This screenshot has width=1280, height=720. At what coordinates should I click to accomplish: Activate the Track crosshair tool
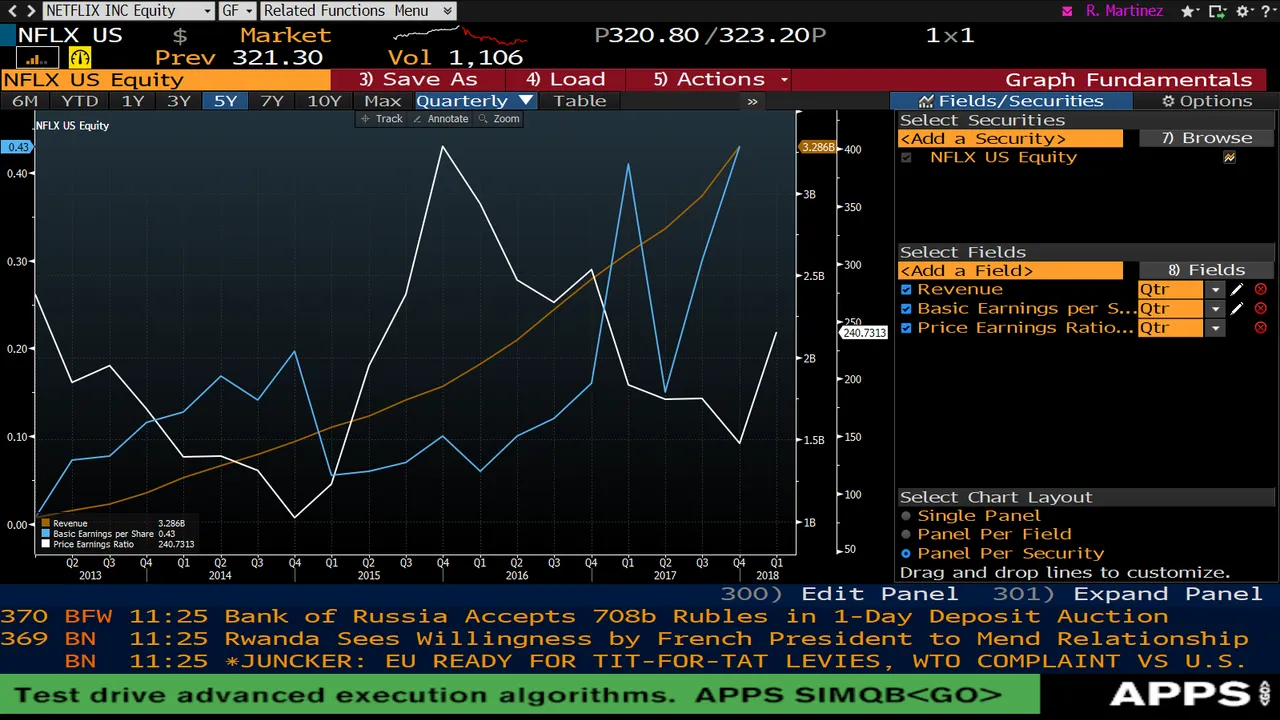pos(381,119)
